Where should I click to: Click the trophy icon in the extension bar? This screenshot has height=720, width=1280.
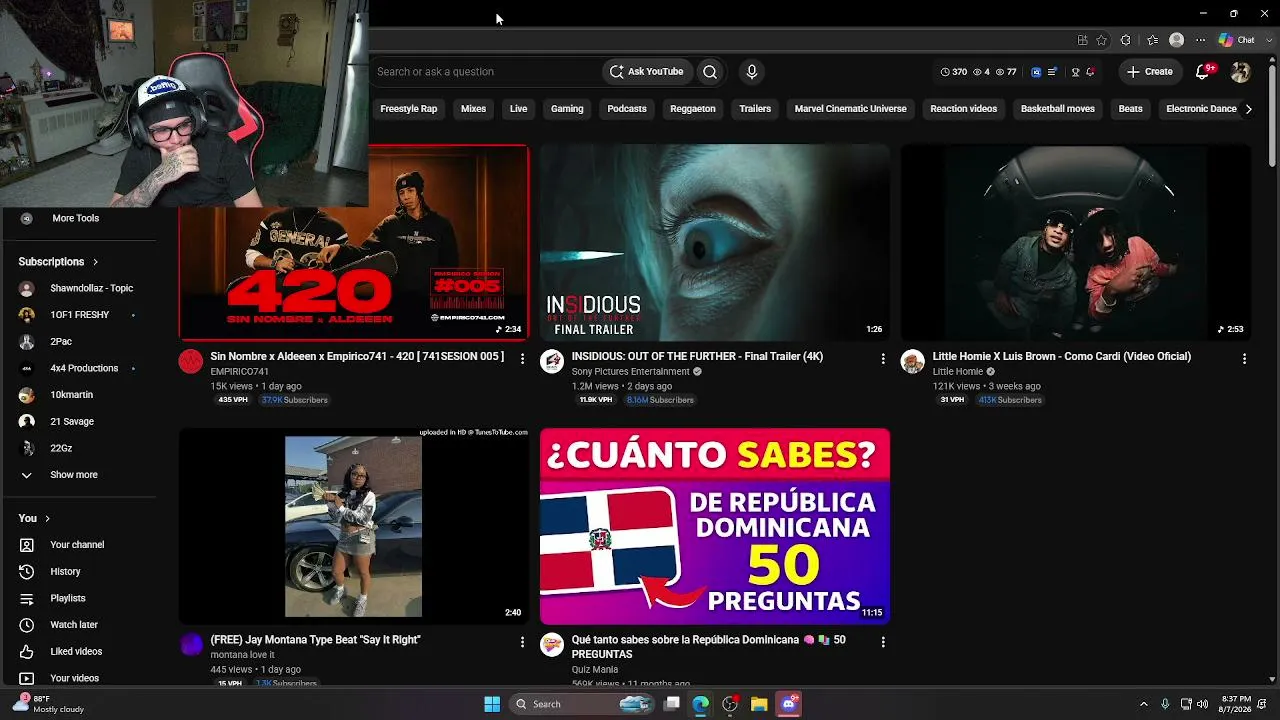(1075, 72)
